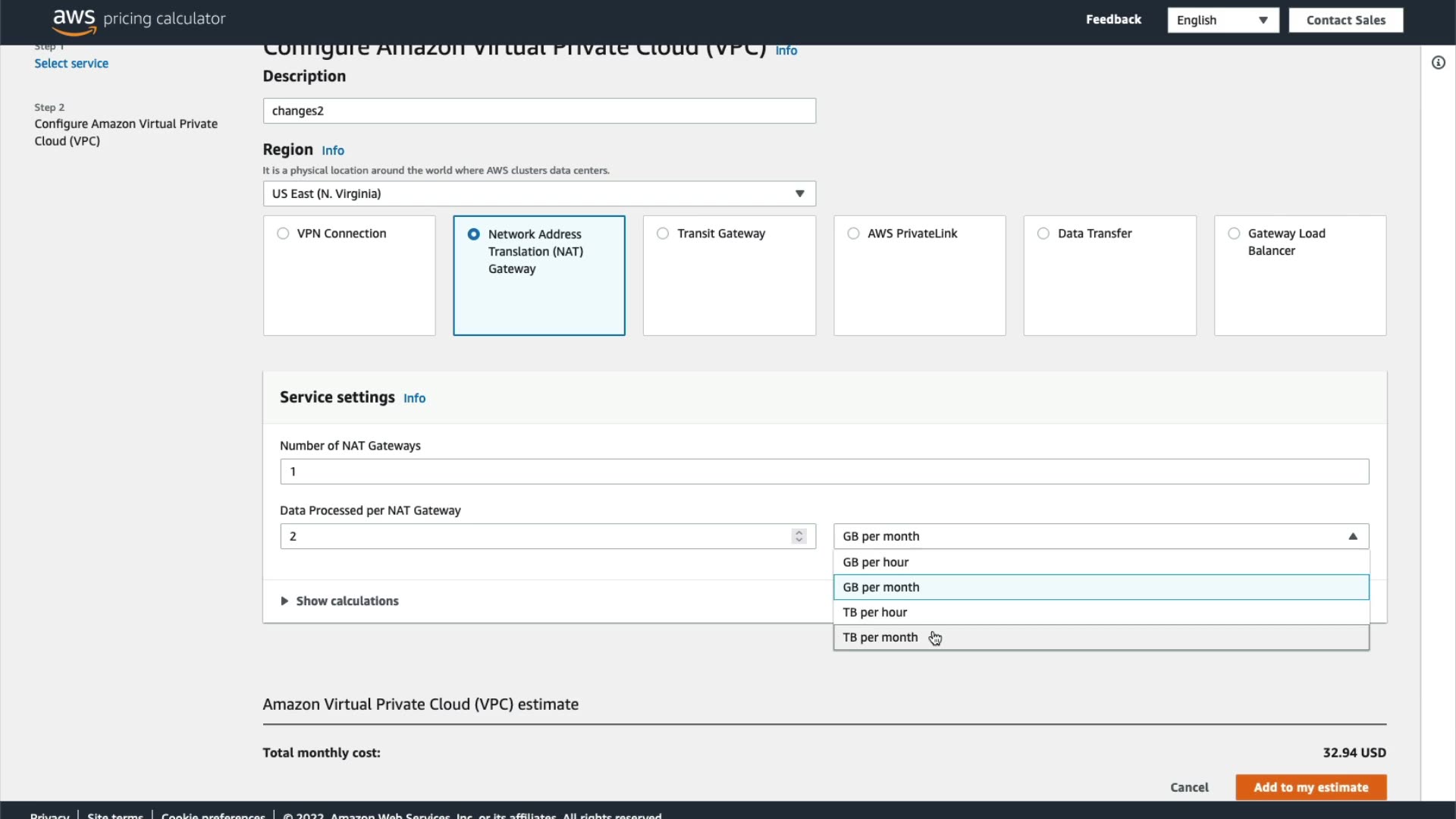This screenshot has height=819, width=1456.
Task: Select the Transit Gateway radio option
Action: click(x=663, y=234)
